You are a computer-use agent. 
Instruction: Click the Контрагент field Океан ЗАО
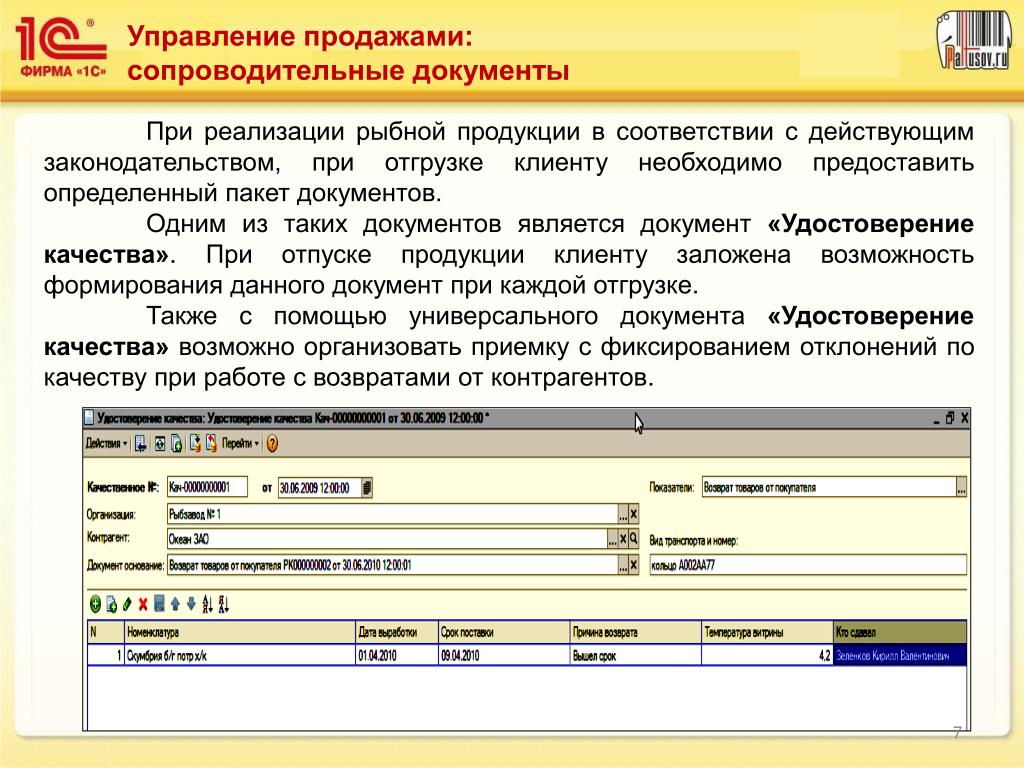coord(387,539)
